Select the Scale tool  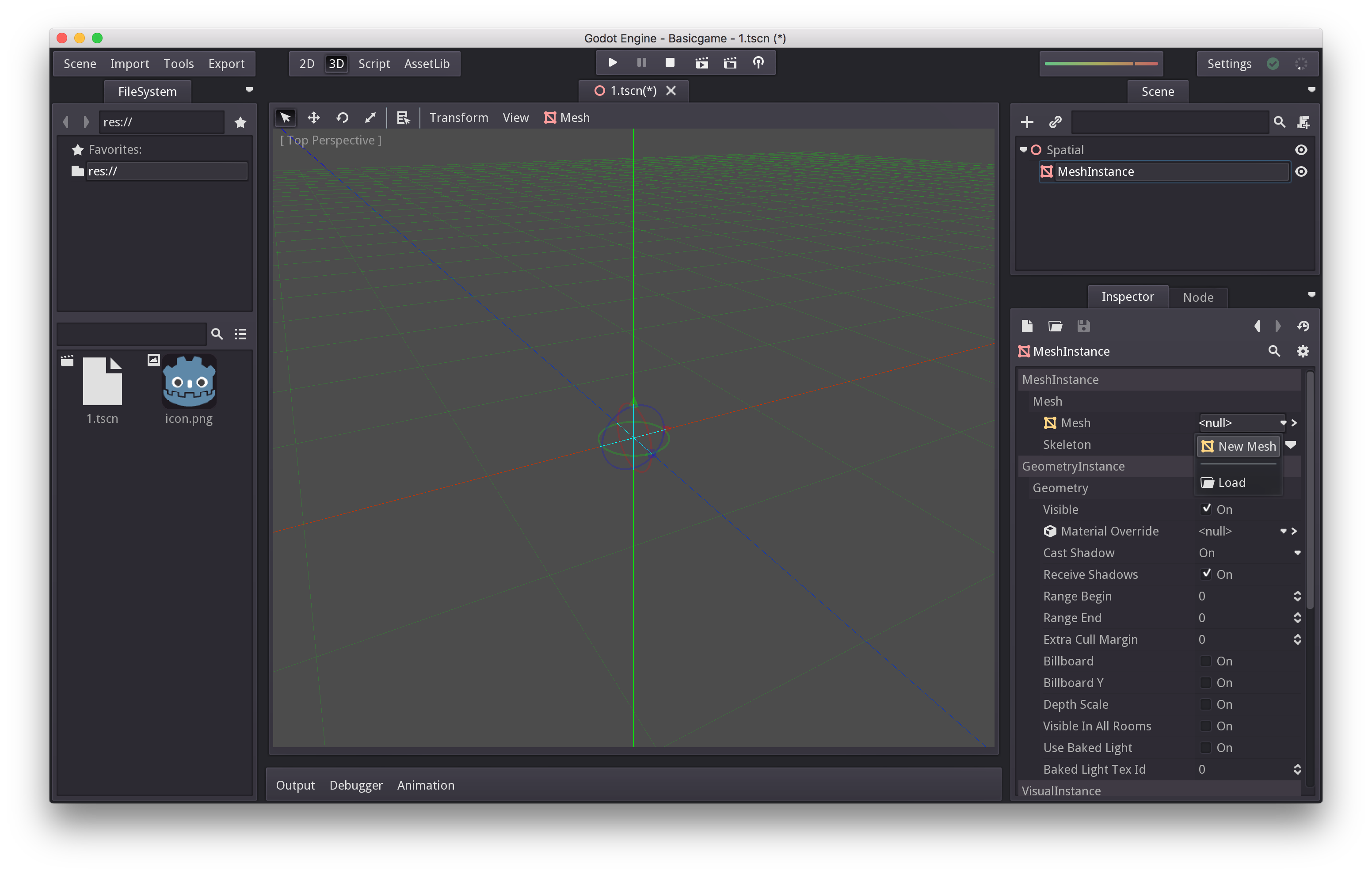370,118
